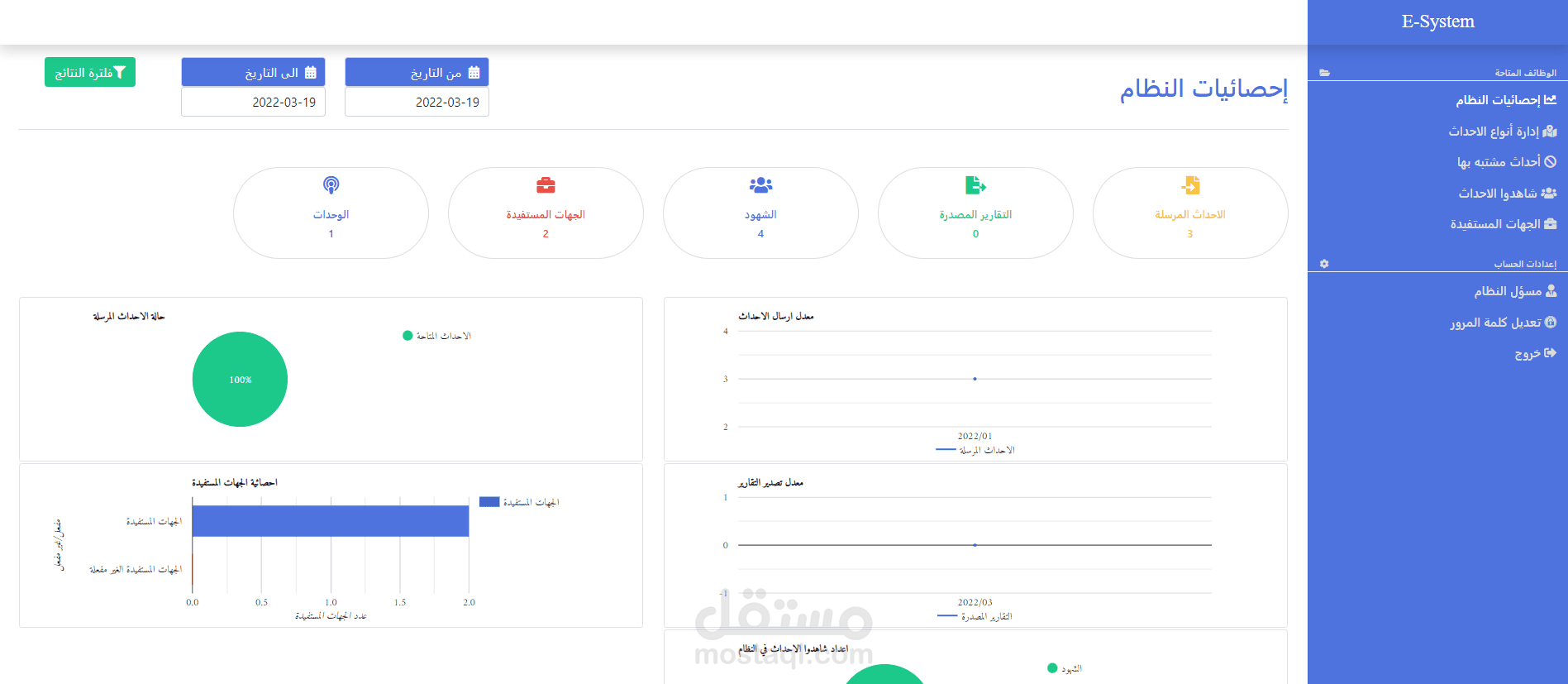Click the sign-out icon beside خروج
1568x684 pixels.
(x=1551, y=353)
